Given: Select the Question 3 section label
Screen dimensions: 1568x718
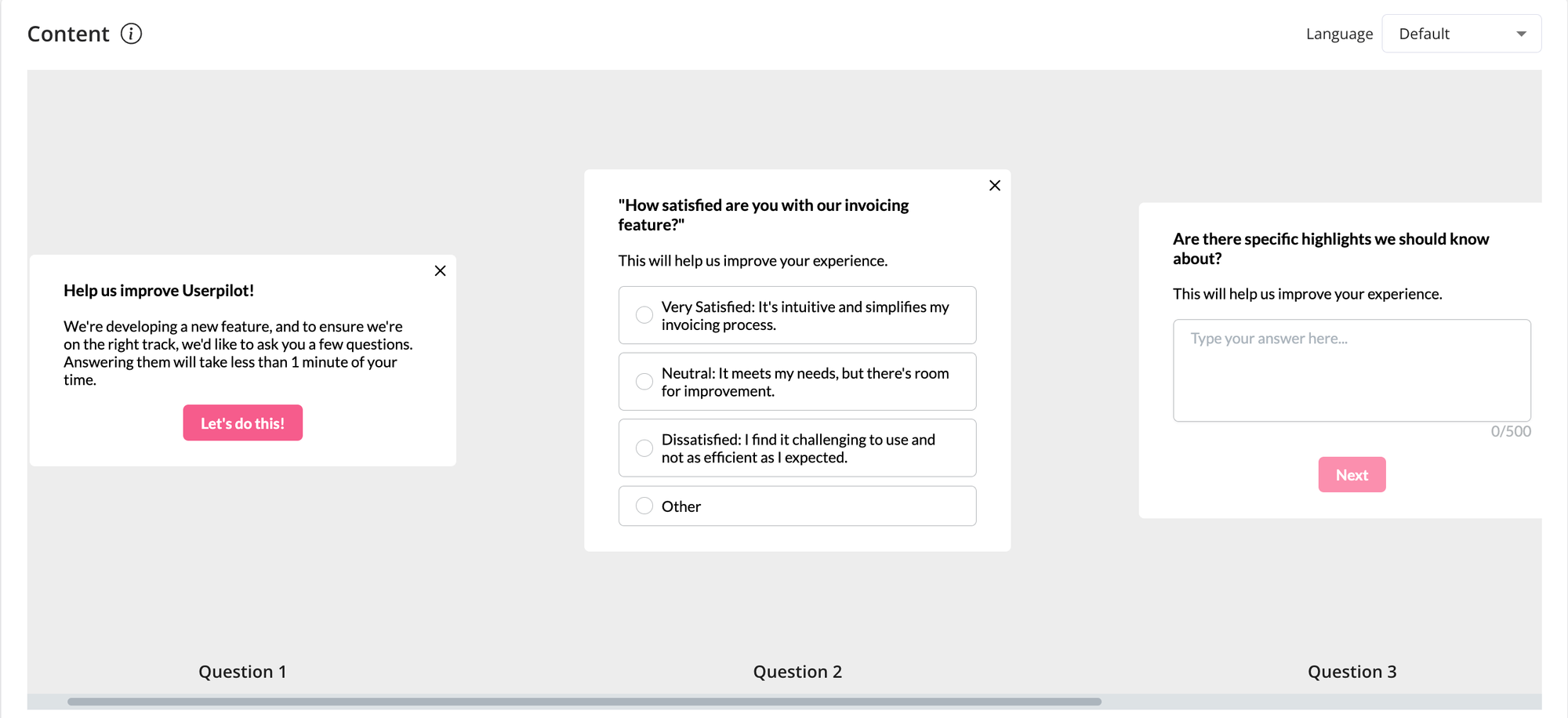Looking at the screenshot, I should pos(1352,671).
